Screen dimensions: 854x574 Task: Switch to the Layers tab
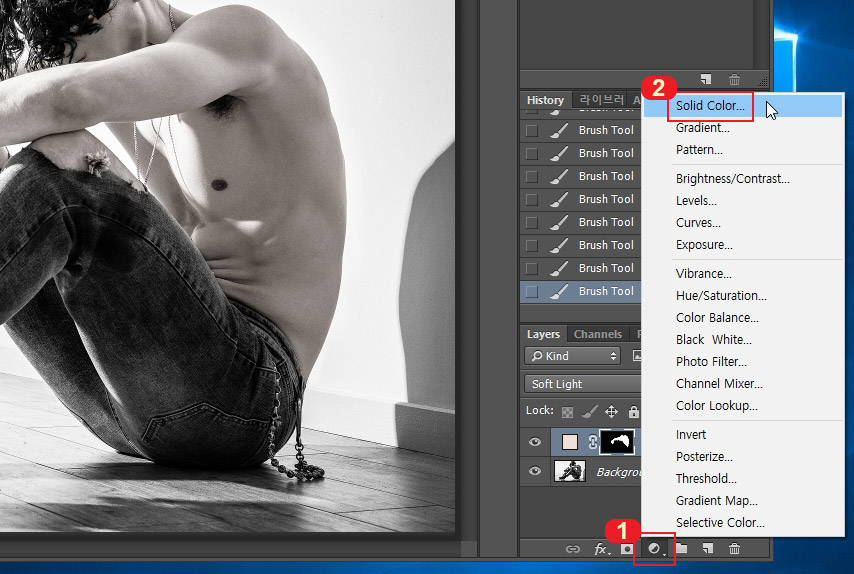coord(543,334)
